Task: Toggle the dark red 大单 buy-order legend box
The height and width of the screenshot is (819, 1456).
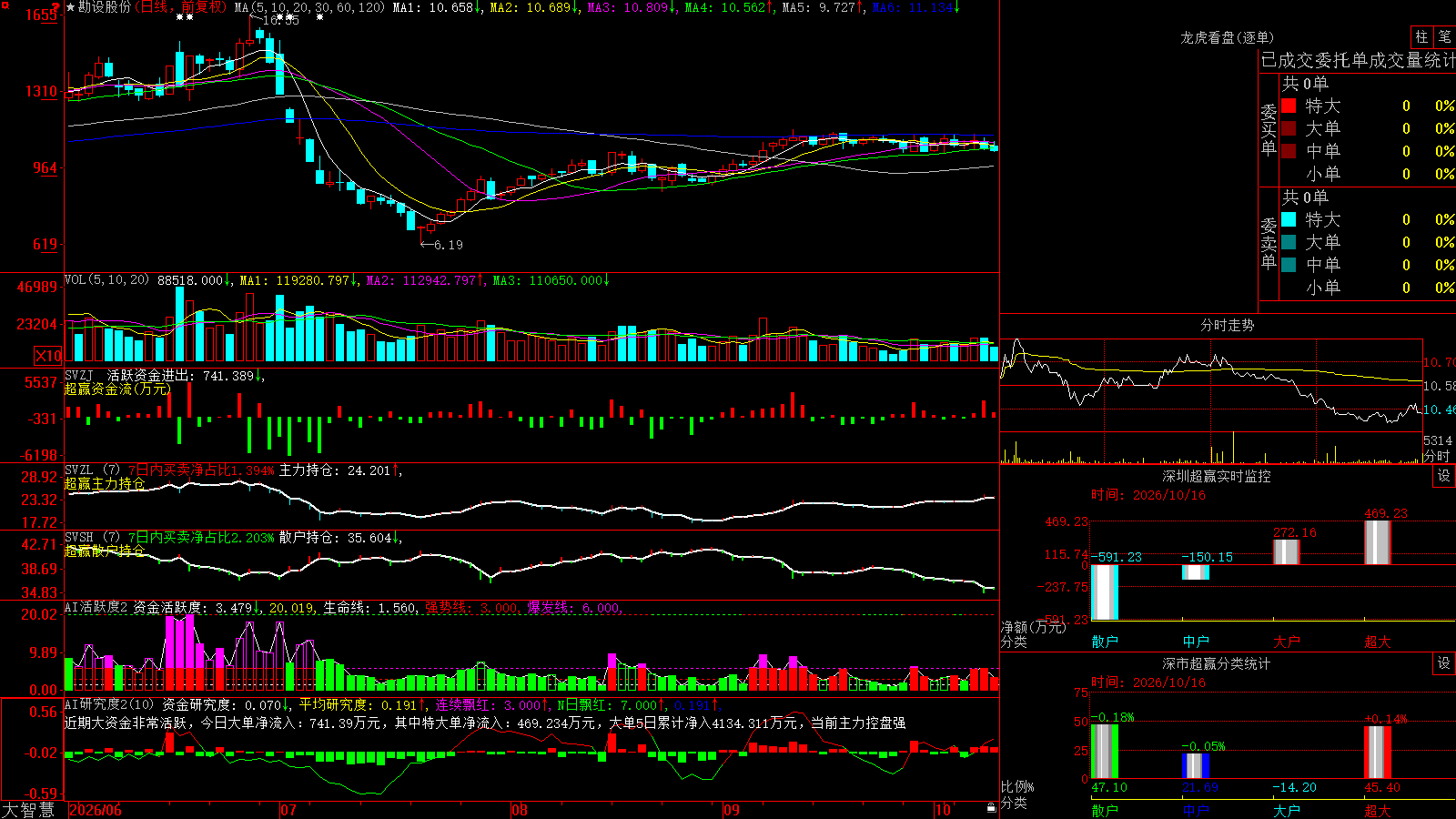Action: click(x=1289, y=128)
